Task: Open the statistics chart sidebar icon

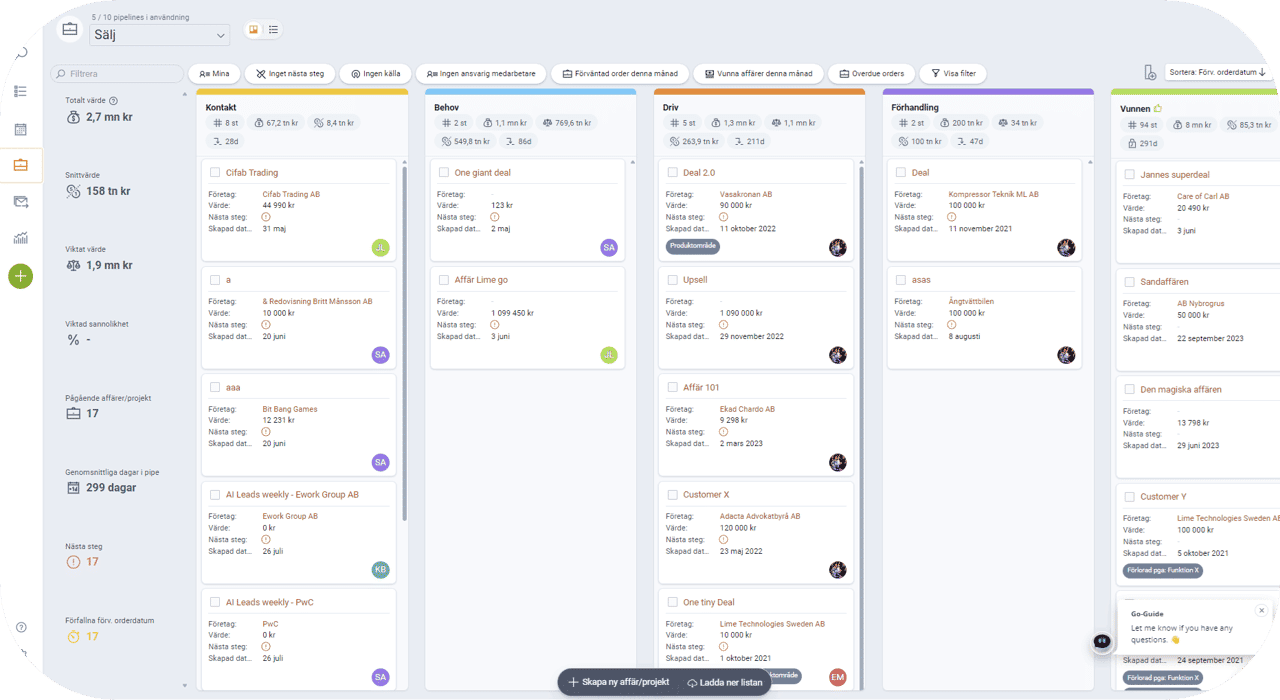Action: tap(20, 238)
